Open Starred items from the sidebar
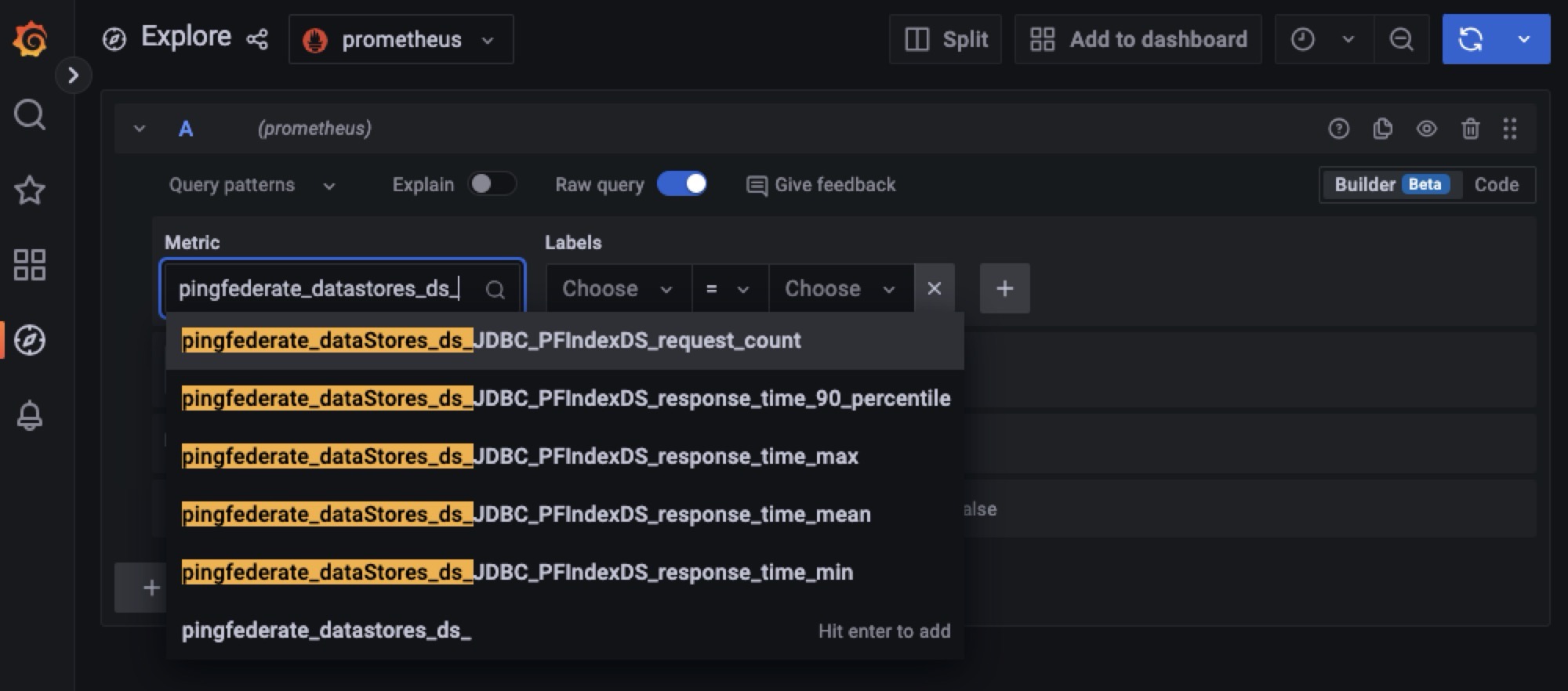The height and width of the screenshot is (691, 1568). [x=30, y=190]
